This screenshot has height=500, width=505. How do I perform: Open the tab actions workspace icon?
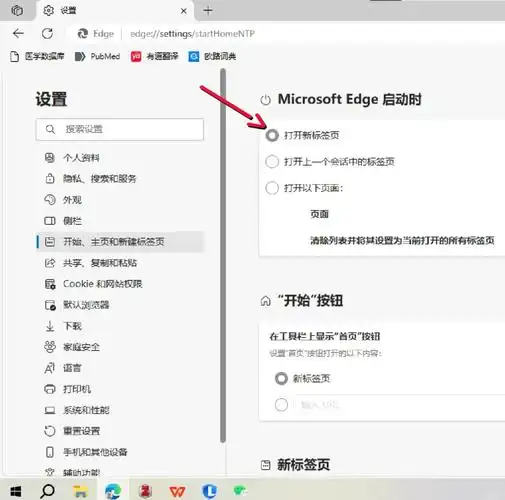[x=17, y=11]
